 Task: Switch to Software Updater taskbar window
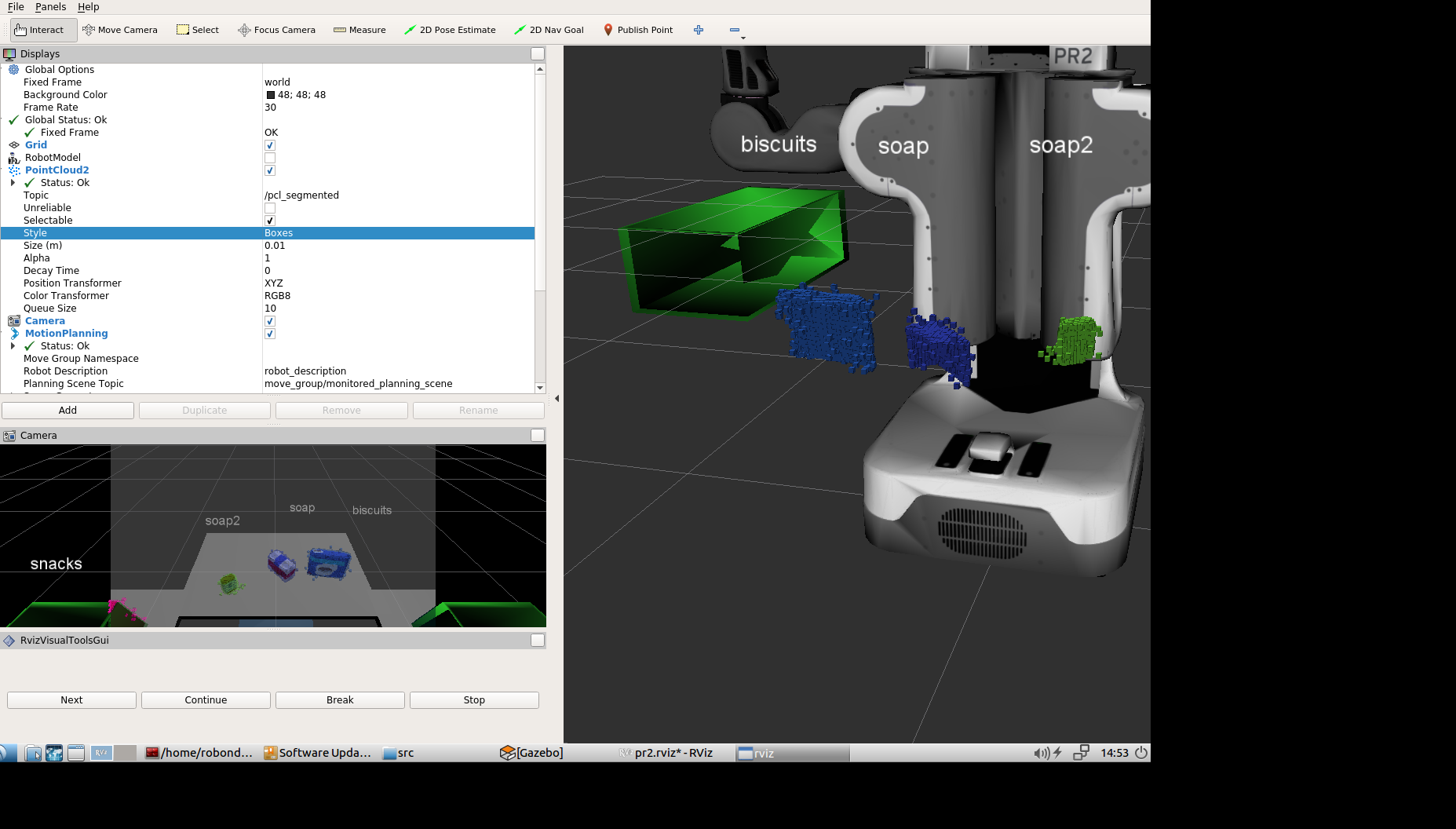[x=318, y=753]
